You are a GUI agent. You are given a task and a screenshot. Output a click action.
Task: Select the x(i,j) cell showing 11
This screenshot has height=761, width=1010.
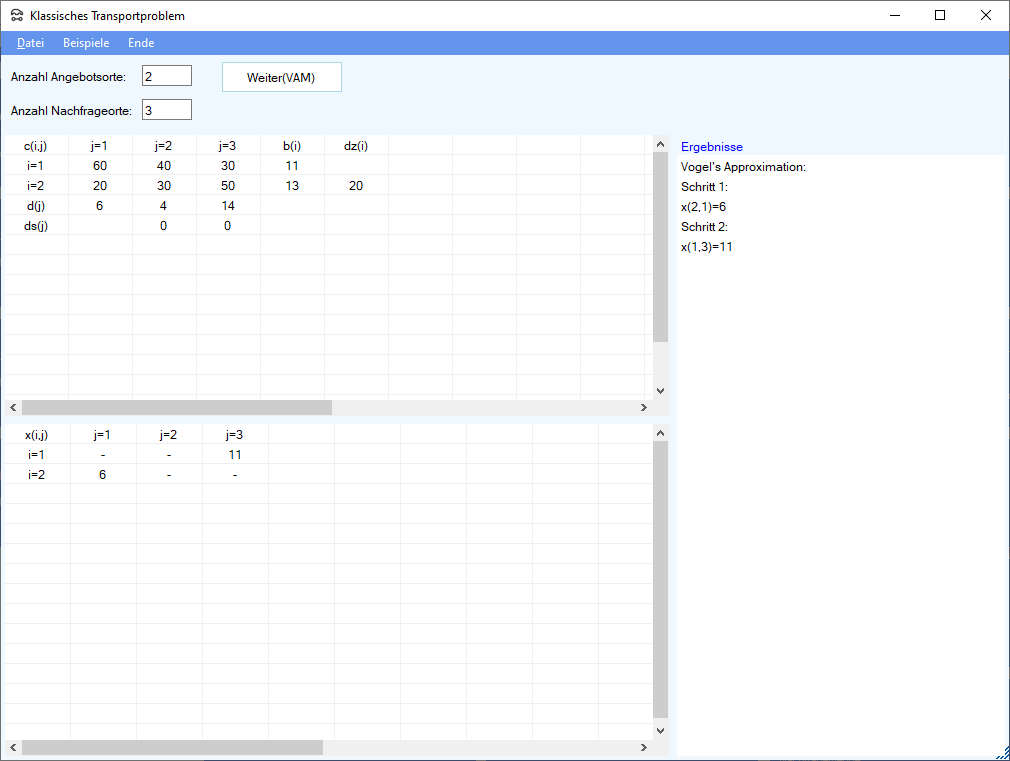(x=235, y=454)
